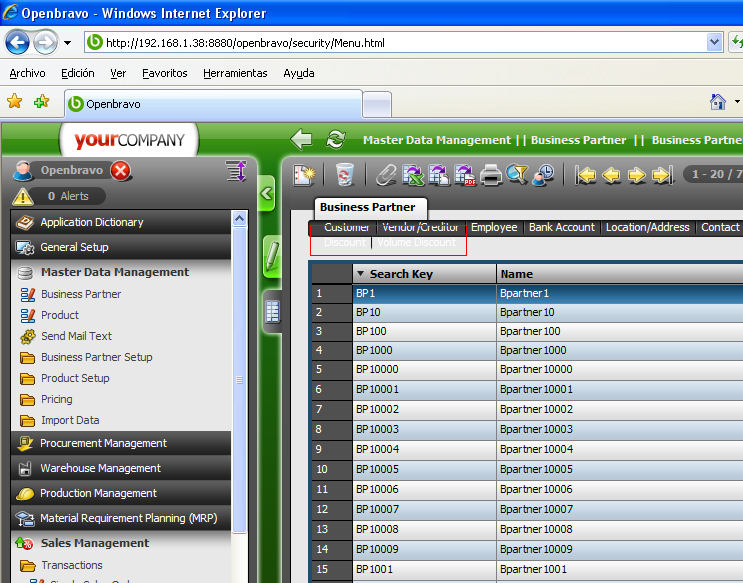
Task: Open the Transactions folder
Action: point(72,565)
